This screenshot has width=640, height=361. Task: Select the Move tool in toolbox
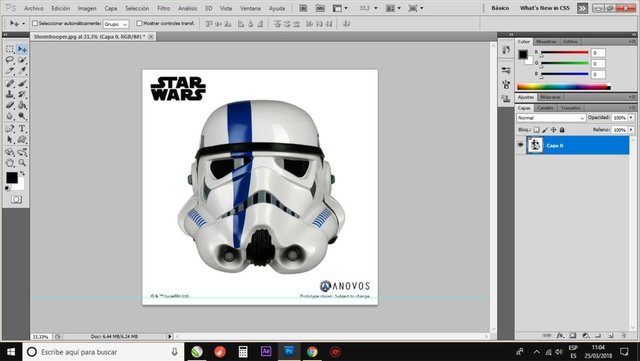coord(22,49)
